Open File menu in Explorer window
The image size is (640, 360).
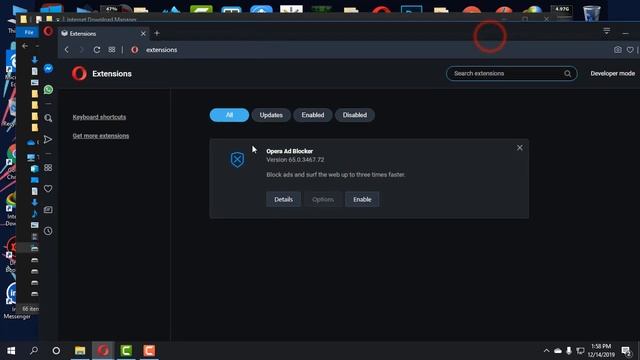click(x=29, y=32)
